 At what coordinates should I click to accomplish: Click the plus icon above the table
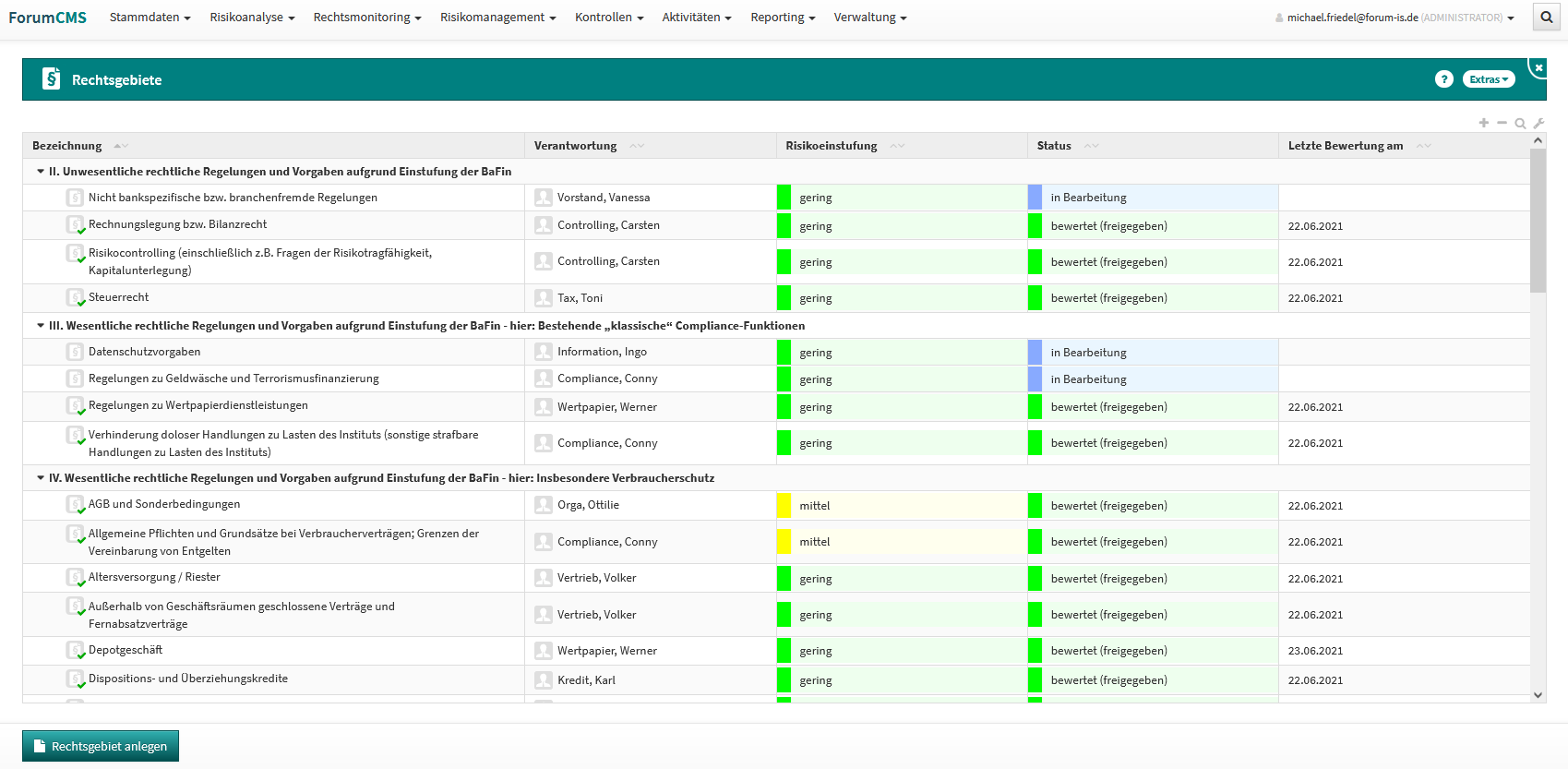click(x=1483, y=123)
